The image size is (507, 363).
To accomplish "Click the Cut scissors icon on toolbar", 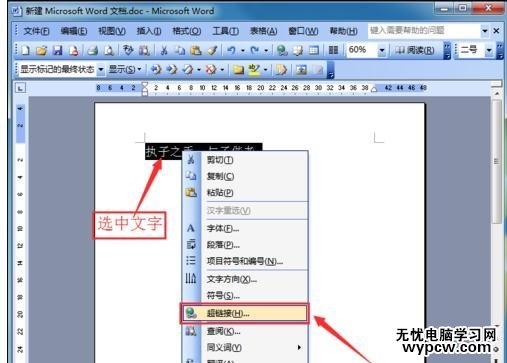I will [x=164, y=50].
